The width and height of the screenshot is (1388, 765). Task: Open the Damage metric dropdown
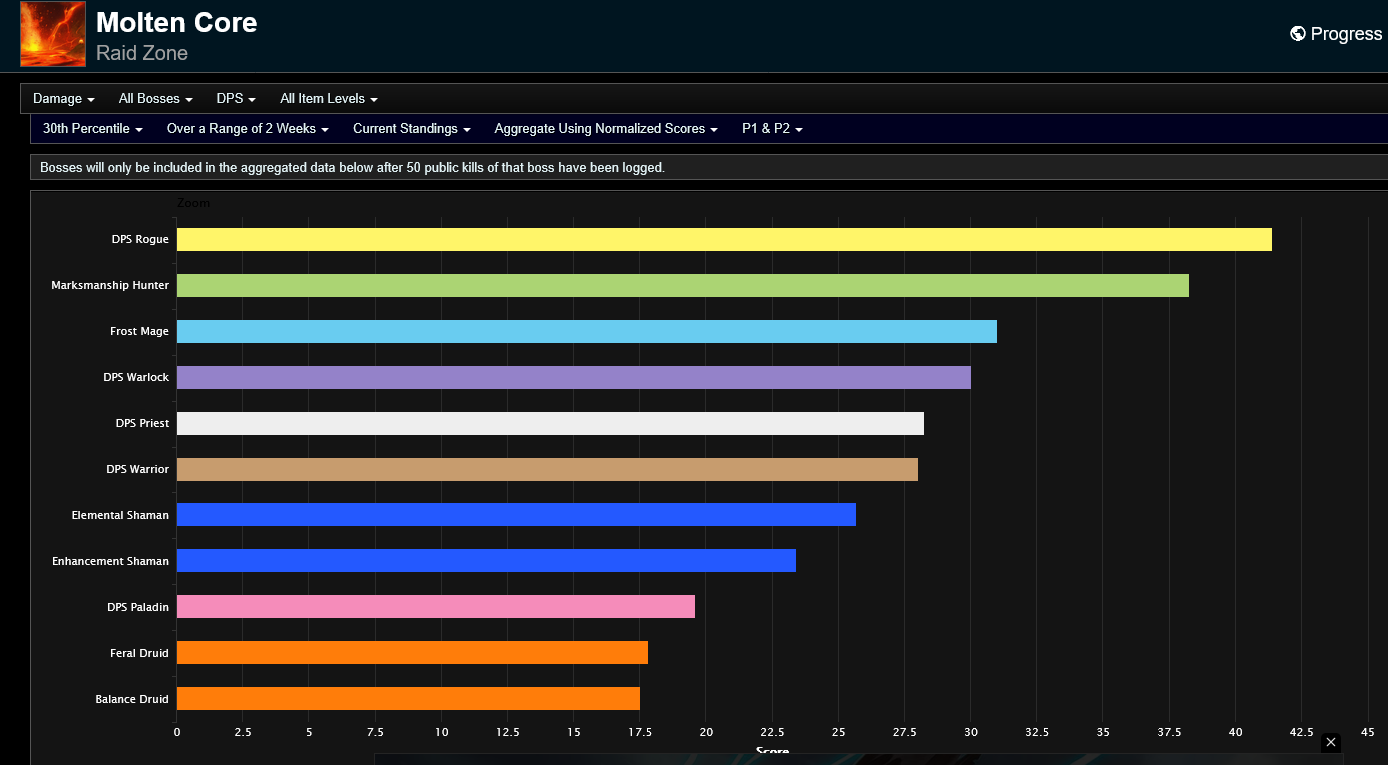pyautogui.click(x=64, y=99)
